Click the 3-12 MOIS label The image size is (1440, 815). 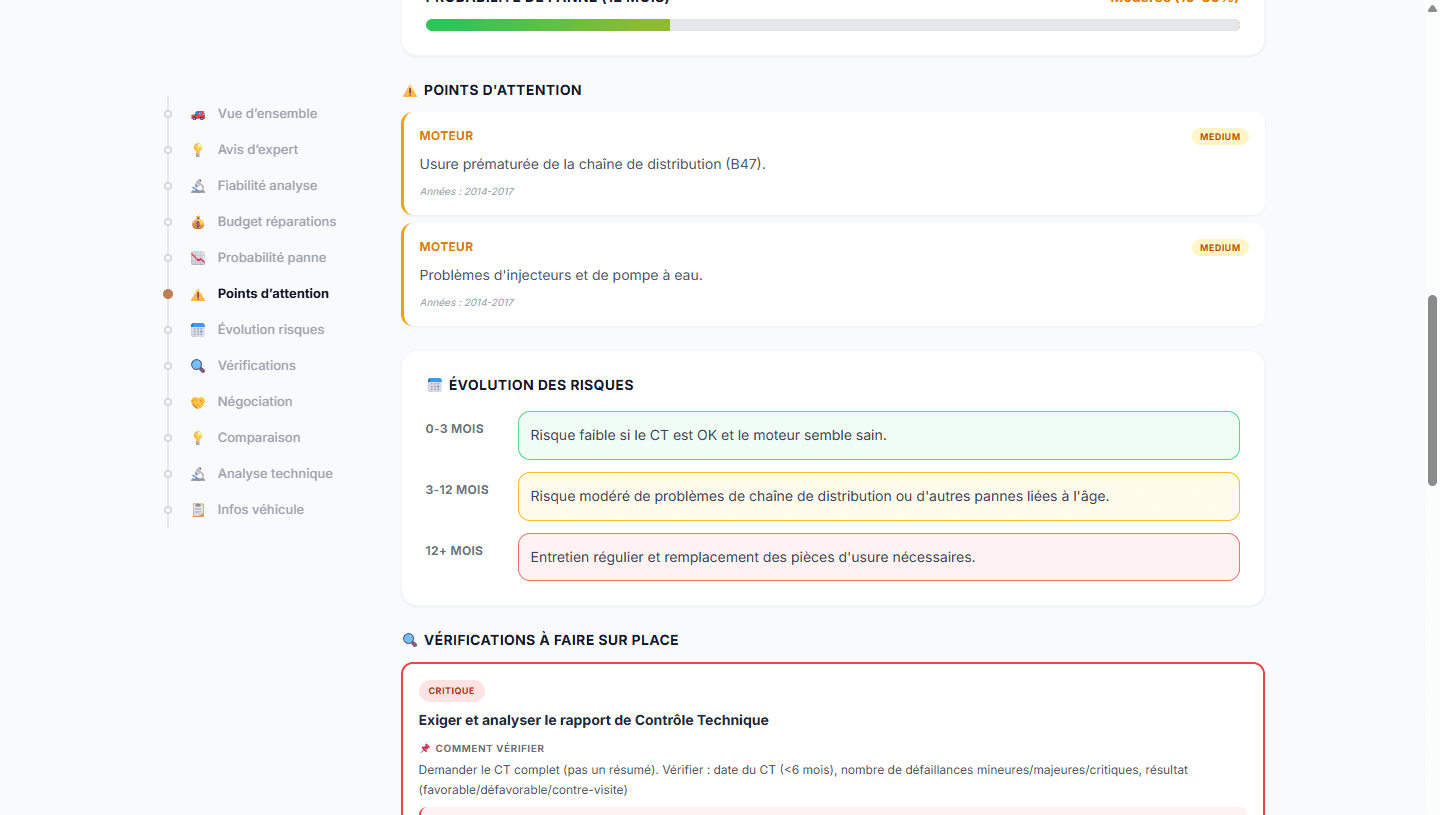pos(457,490)
